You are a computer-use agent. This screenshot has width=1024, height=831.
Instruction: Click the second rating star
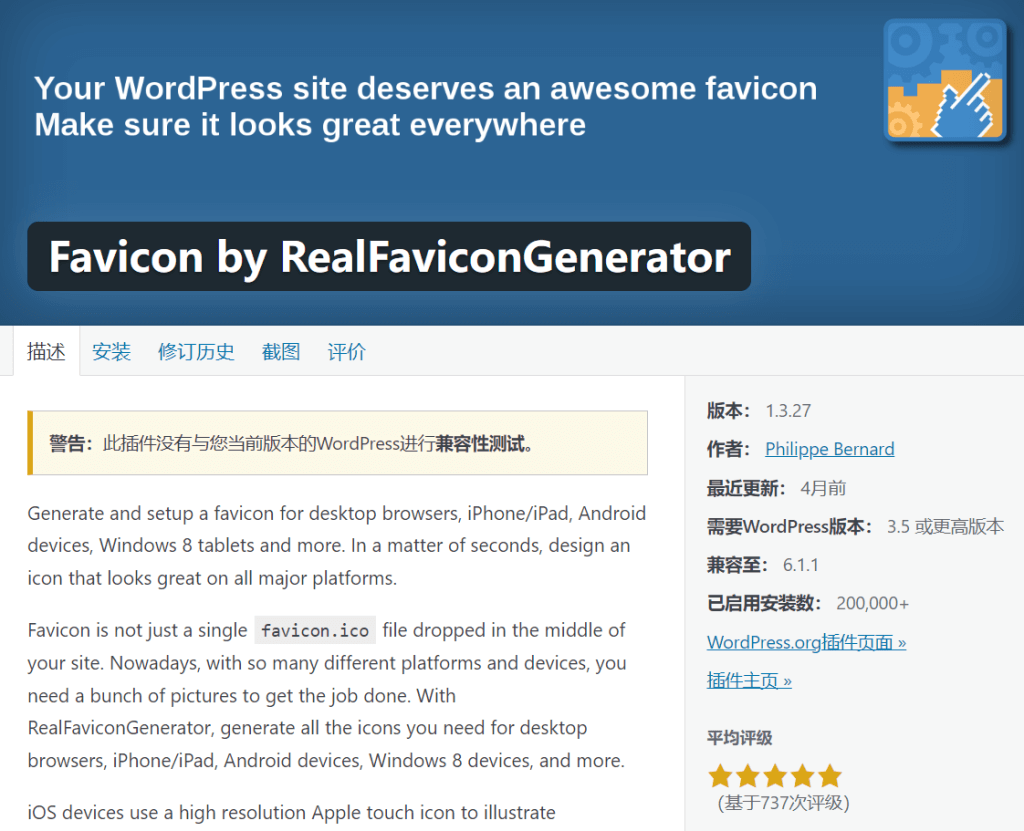pos(747,775)
